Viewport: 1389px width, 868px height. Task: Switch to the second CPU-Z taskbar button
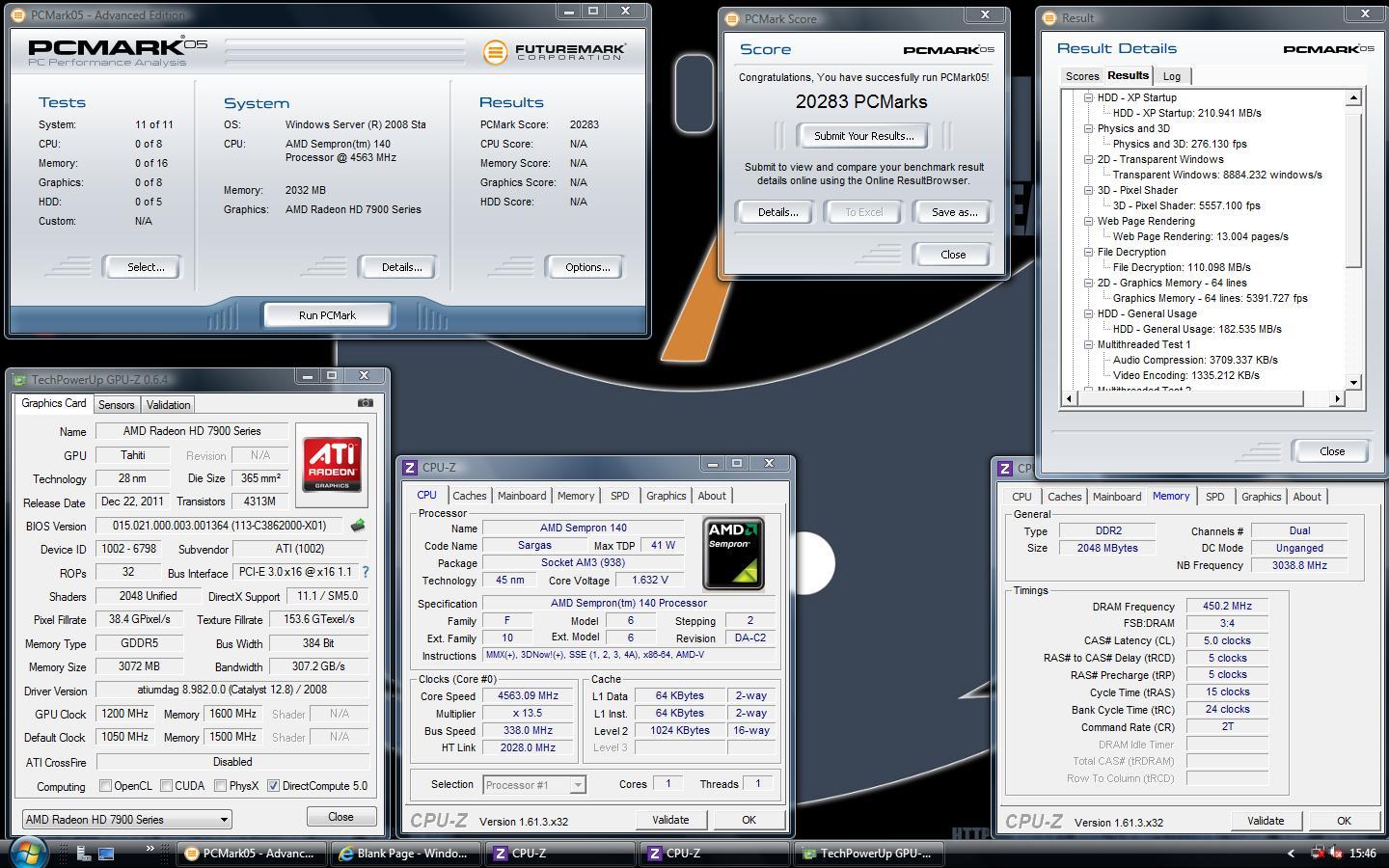713,854
